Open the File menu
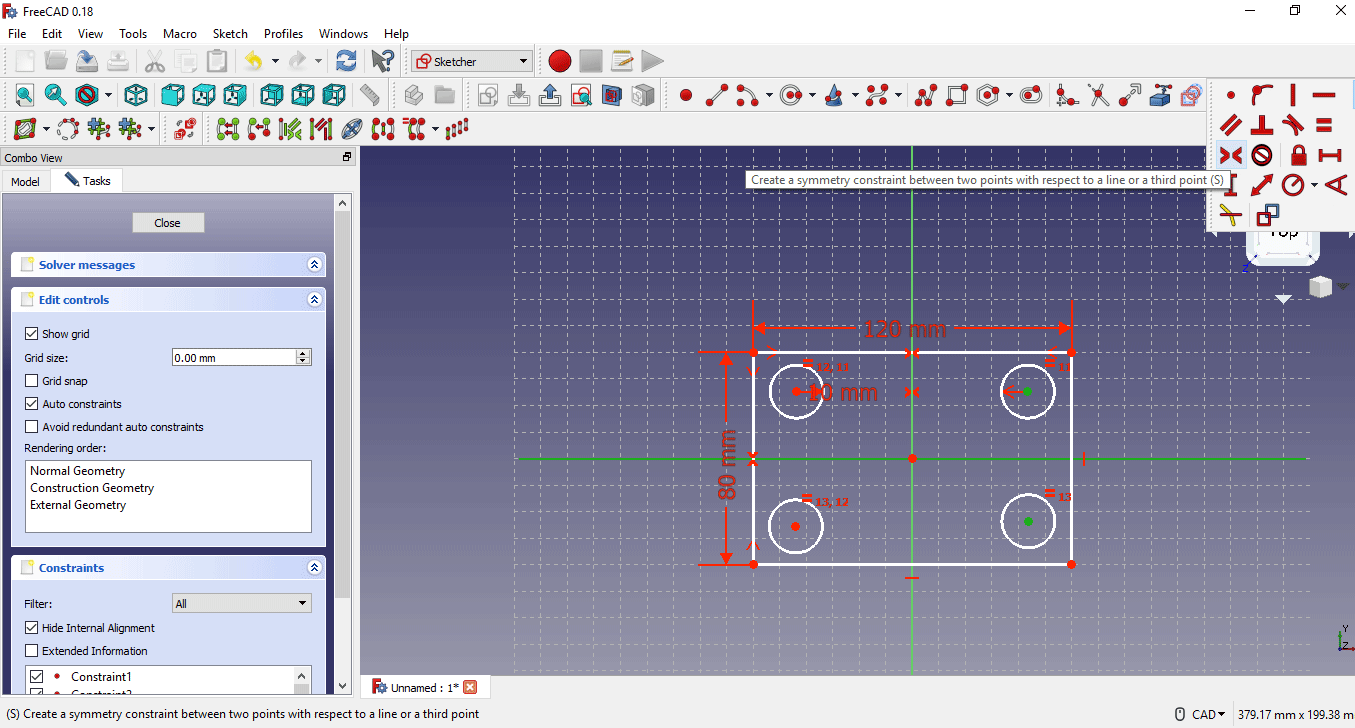 (x=17, y=34)
